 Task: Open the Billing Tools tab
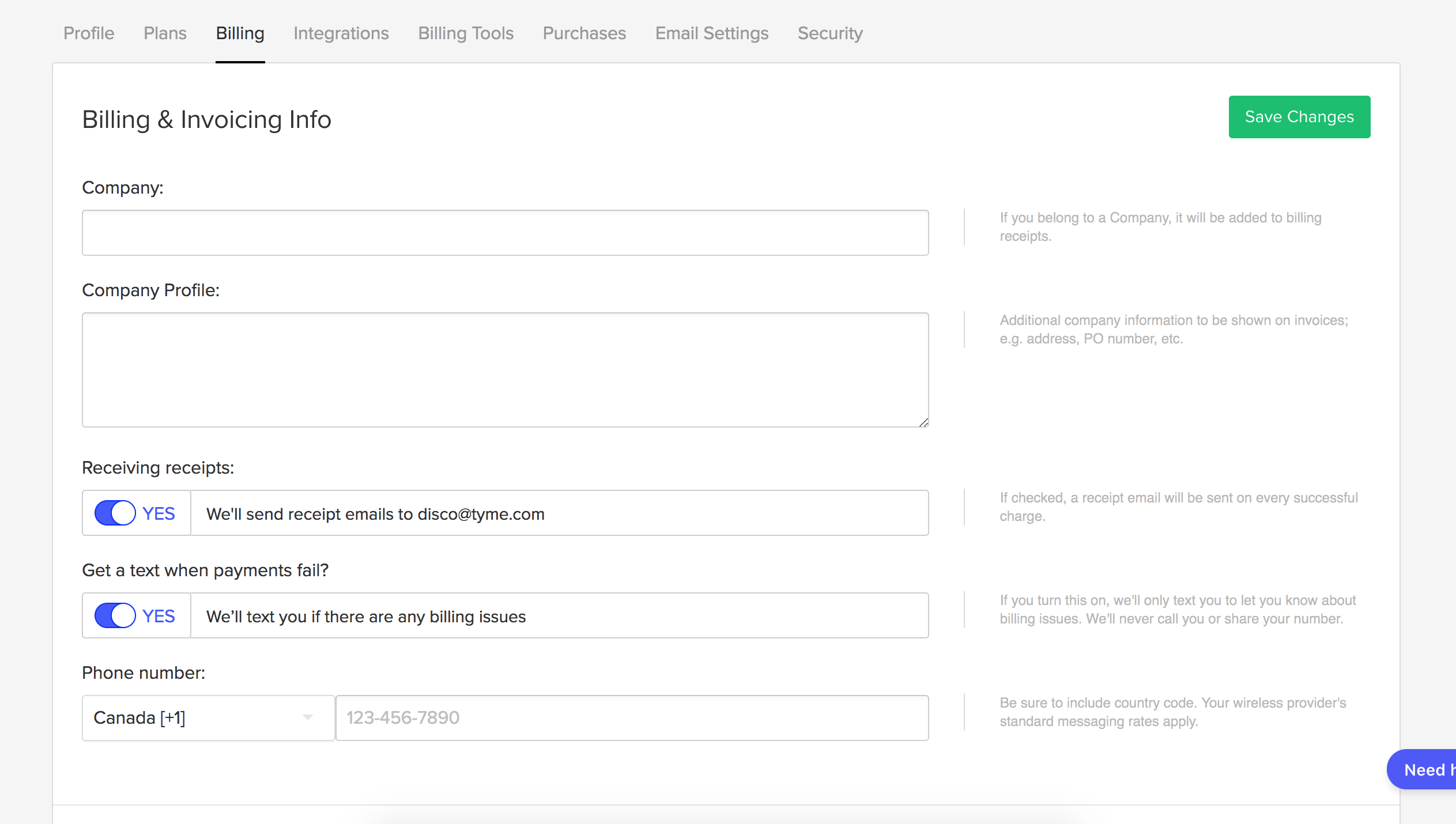click(466, 33)
